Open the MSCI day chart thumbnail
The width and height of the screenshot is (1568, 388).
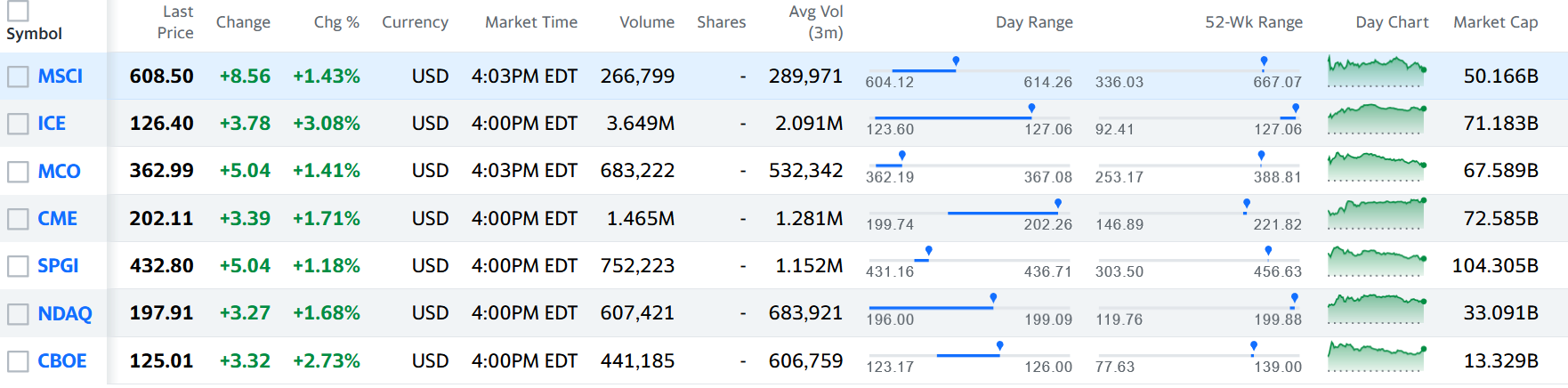1376,71
